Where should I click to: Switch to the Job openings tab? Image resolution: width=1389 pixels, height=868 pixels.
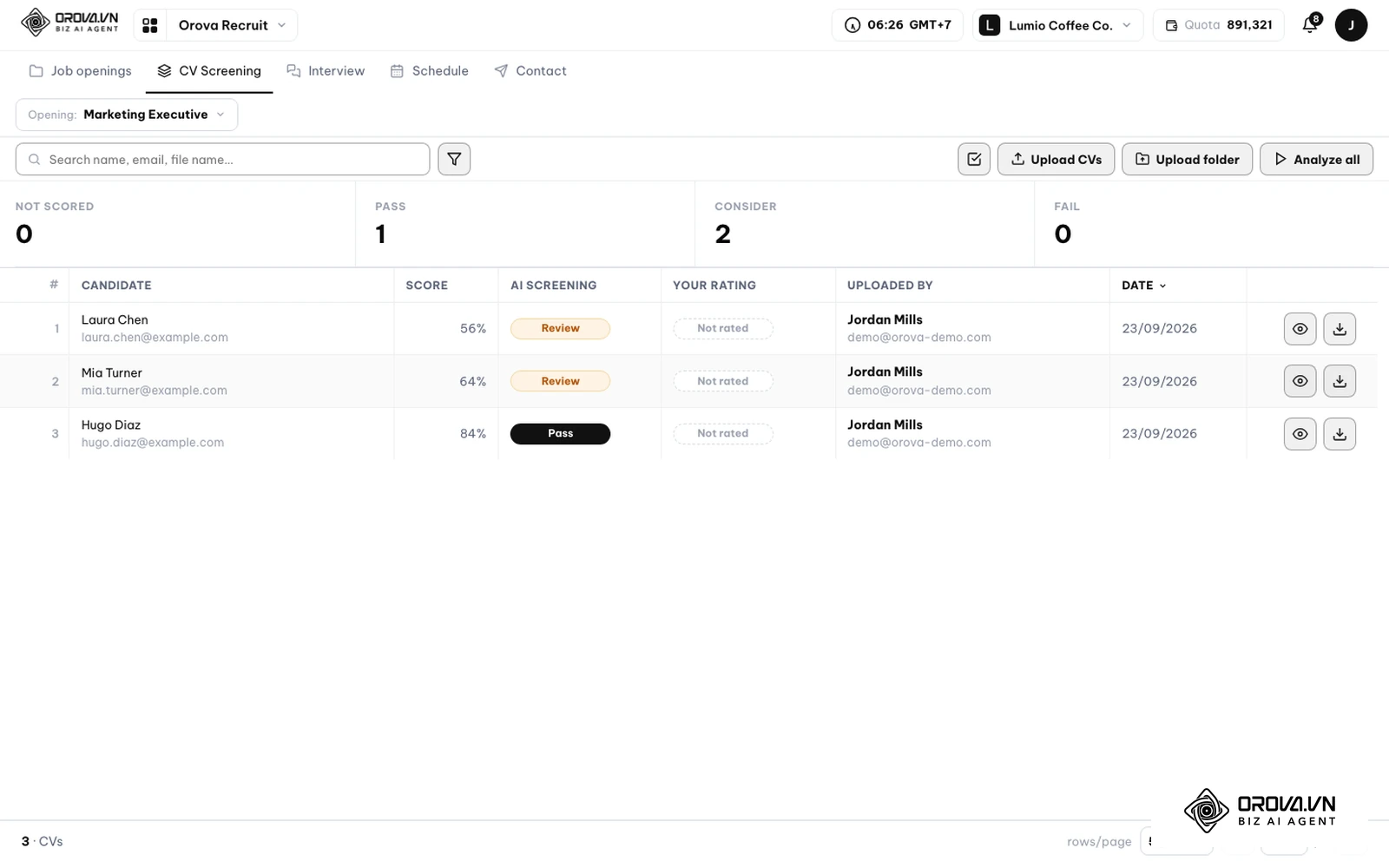click(x=81, y=71)
